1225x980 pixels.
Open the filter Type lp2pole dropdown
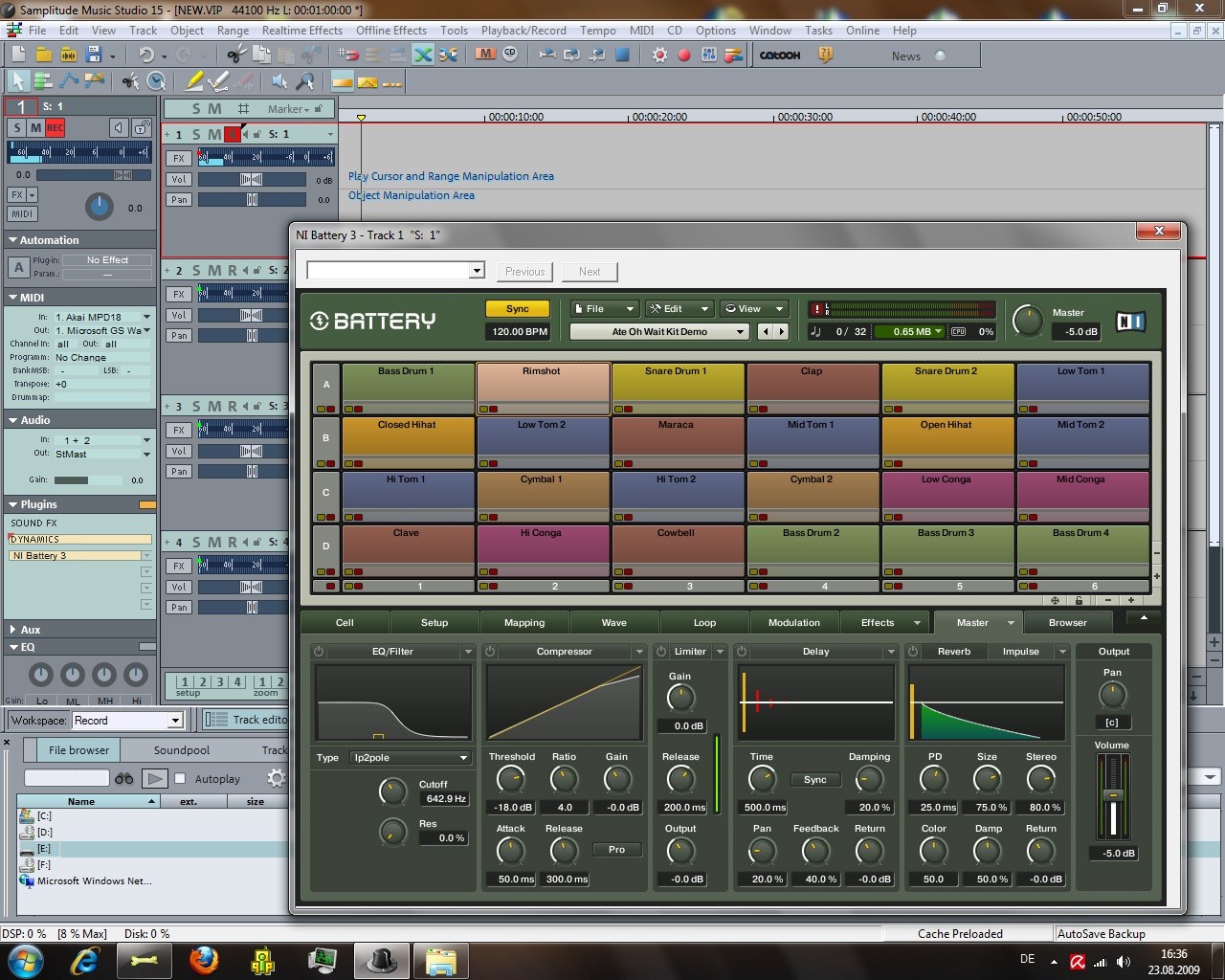[410, 757]
